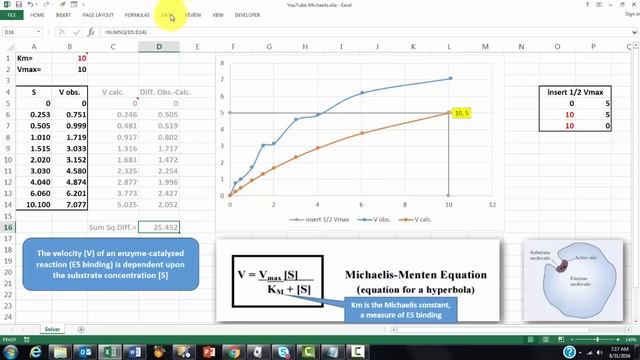Select the Vmax value cell B2

(70, 69)
